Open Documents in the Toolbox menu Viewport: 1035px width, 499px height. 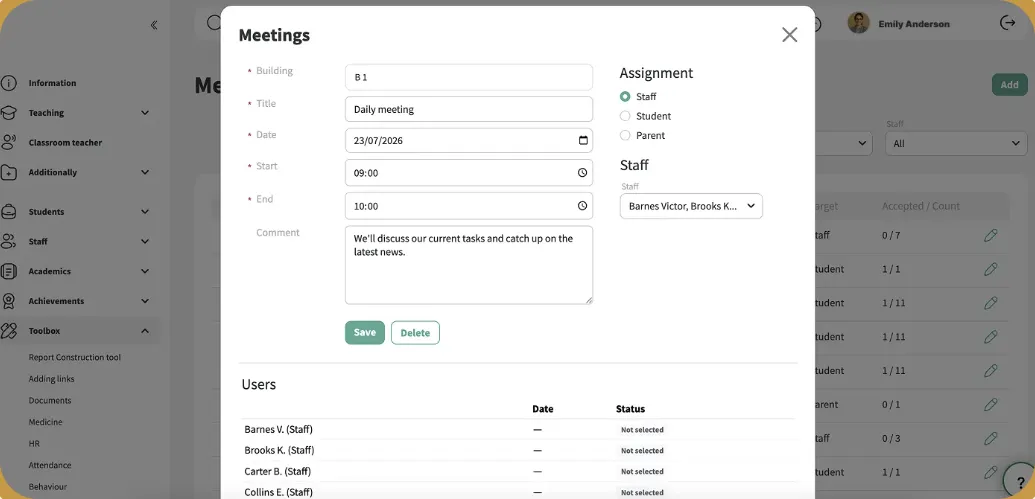pos(50,401)
